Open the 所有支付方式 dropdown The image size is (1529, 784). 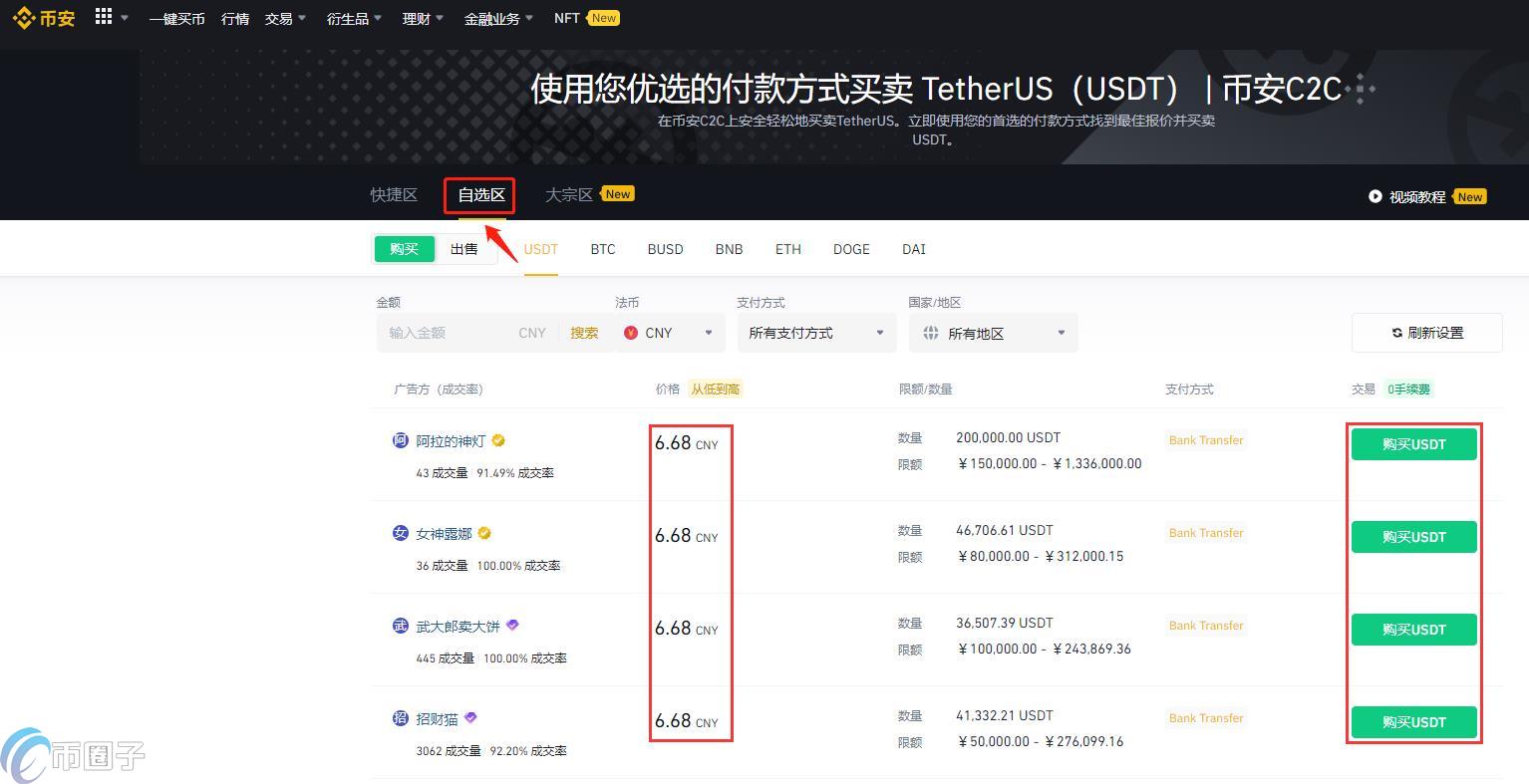(x=815, y=333)
